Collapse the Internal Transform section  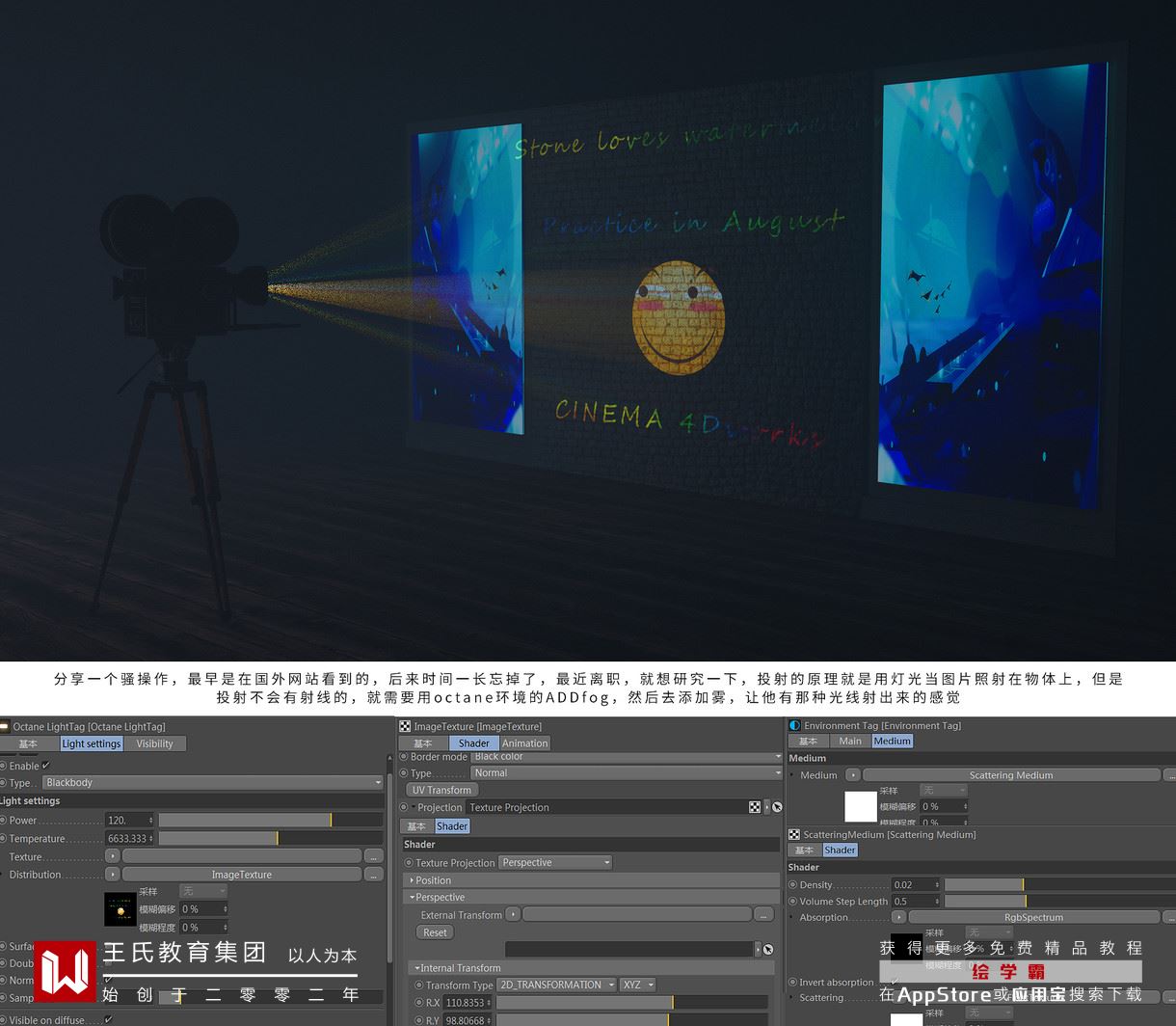tap(591, 968)
